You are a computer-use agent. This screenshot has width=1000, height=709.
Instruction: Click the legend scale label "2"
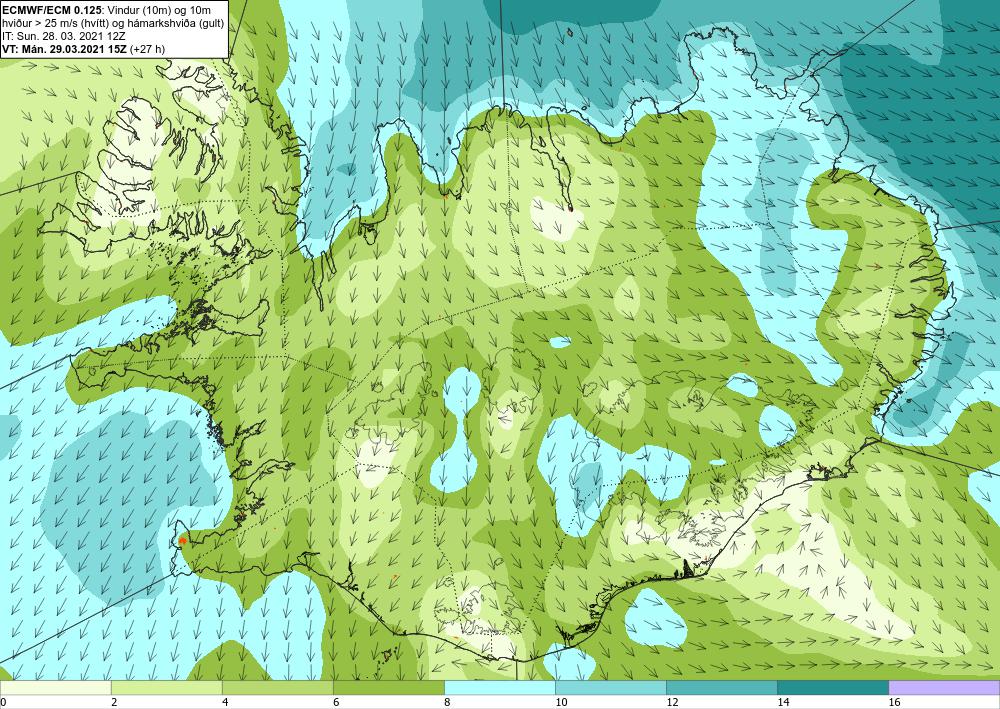click(x=115, y=703)
